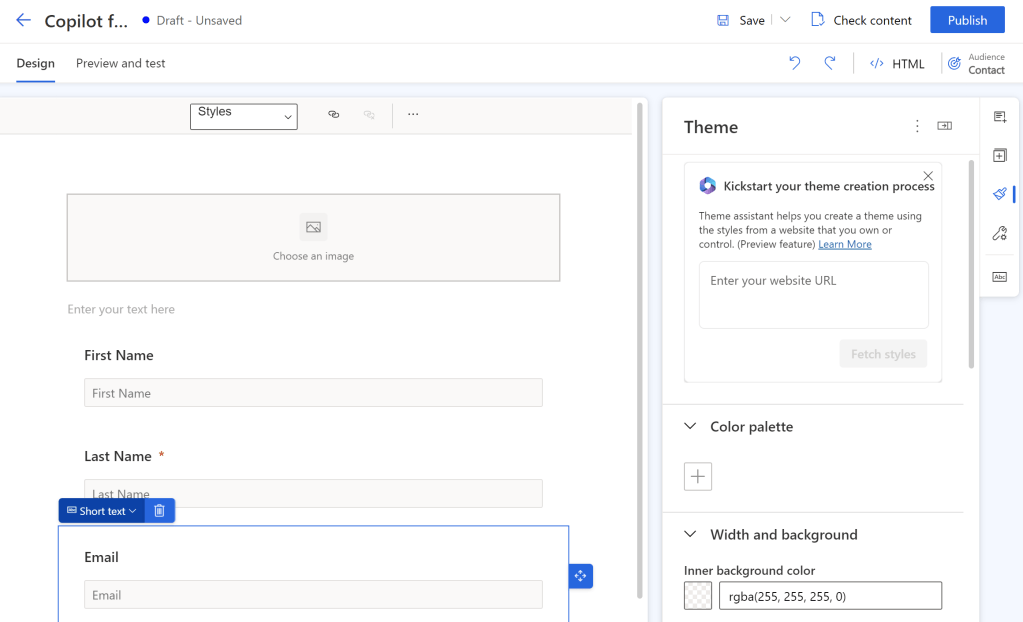Collapse the Width and background section
The height and width of the screenshot is (622, 1023).
(690, 535)
